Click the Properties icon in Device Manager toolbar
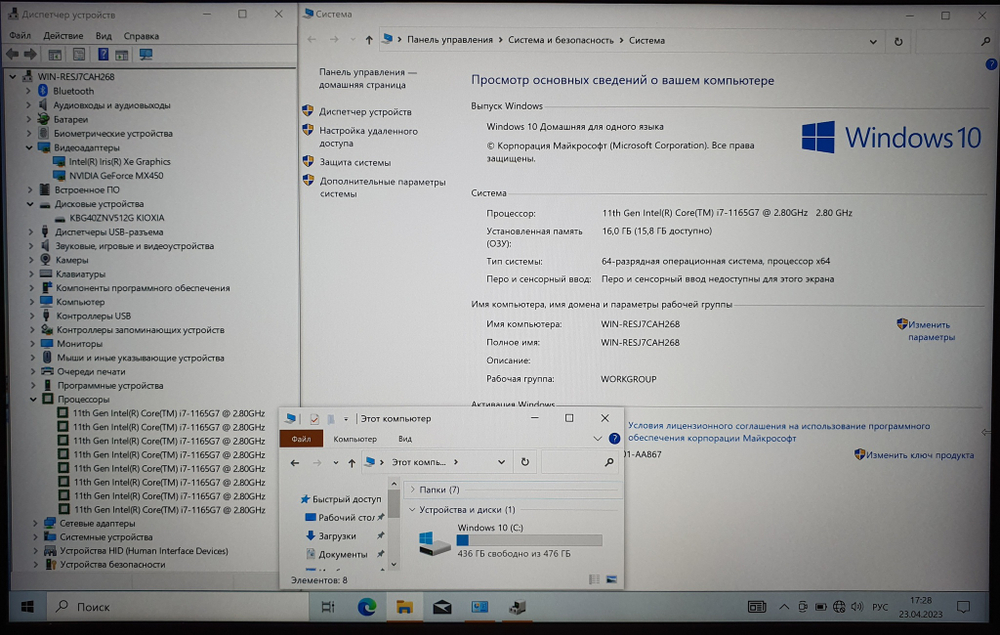This screenshot has width=1000, height=635. (78, 54)
